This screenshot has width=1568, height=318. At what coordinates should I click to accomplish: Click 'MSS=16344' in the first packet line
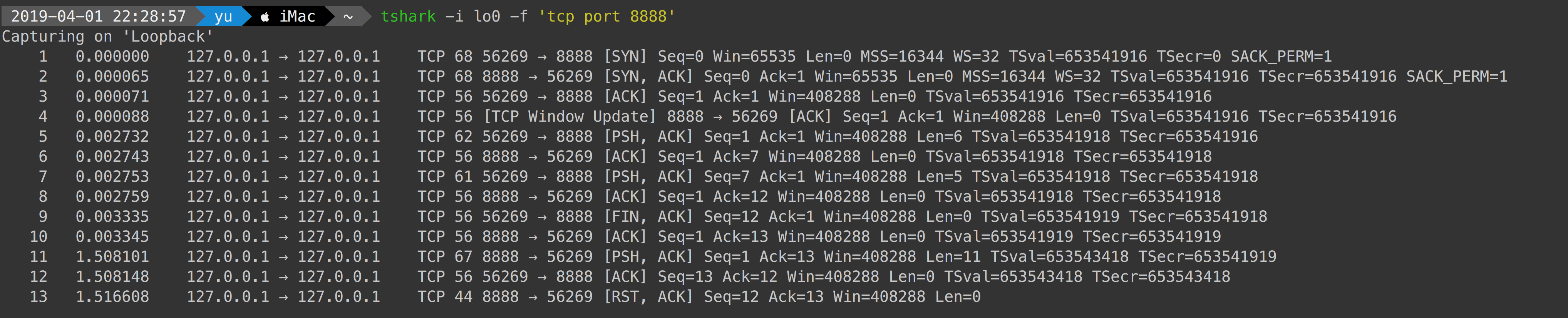pyautogui.click(x=901, y=57)
